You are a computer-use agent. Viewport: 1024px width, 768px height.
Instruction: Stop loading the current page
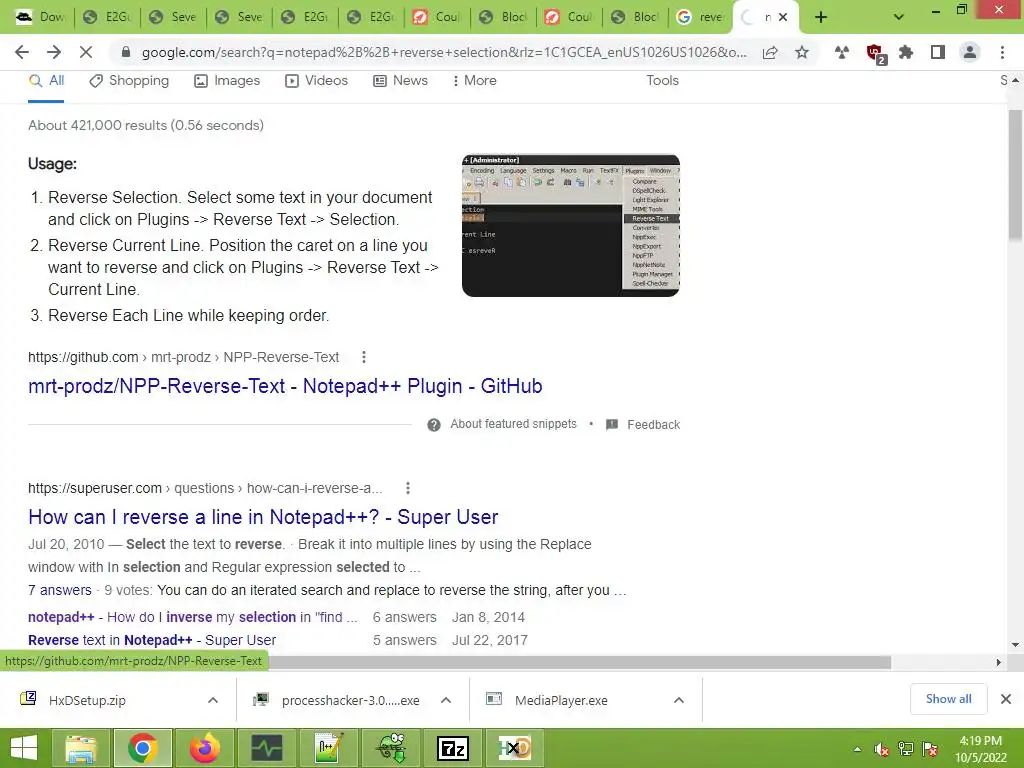point(86,52)
